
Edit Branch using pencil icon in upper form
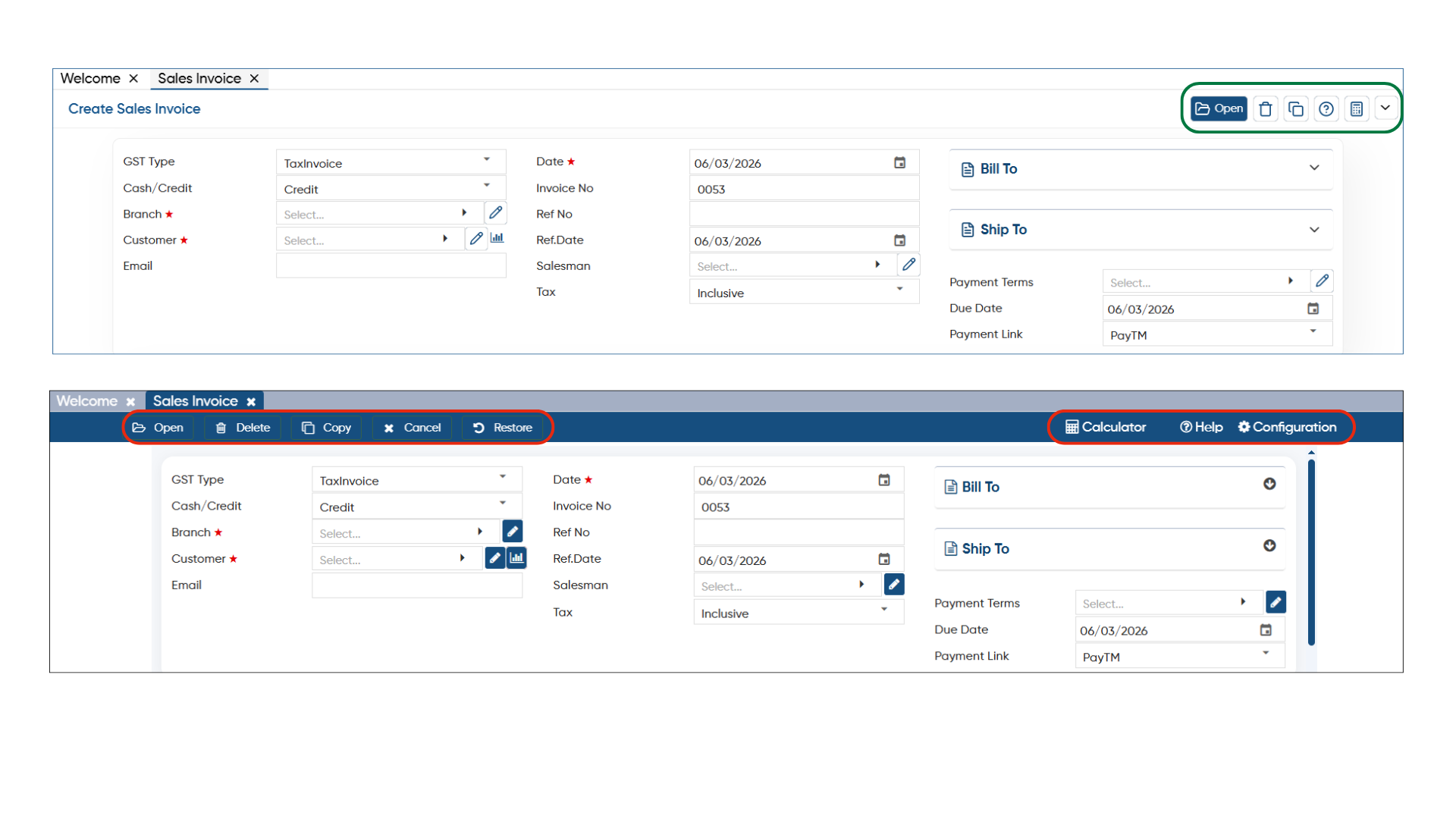(x=495, y=213)
